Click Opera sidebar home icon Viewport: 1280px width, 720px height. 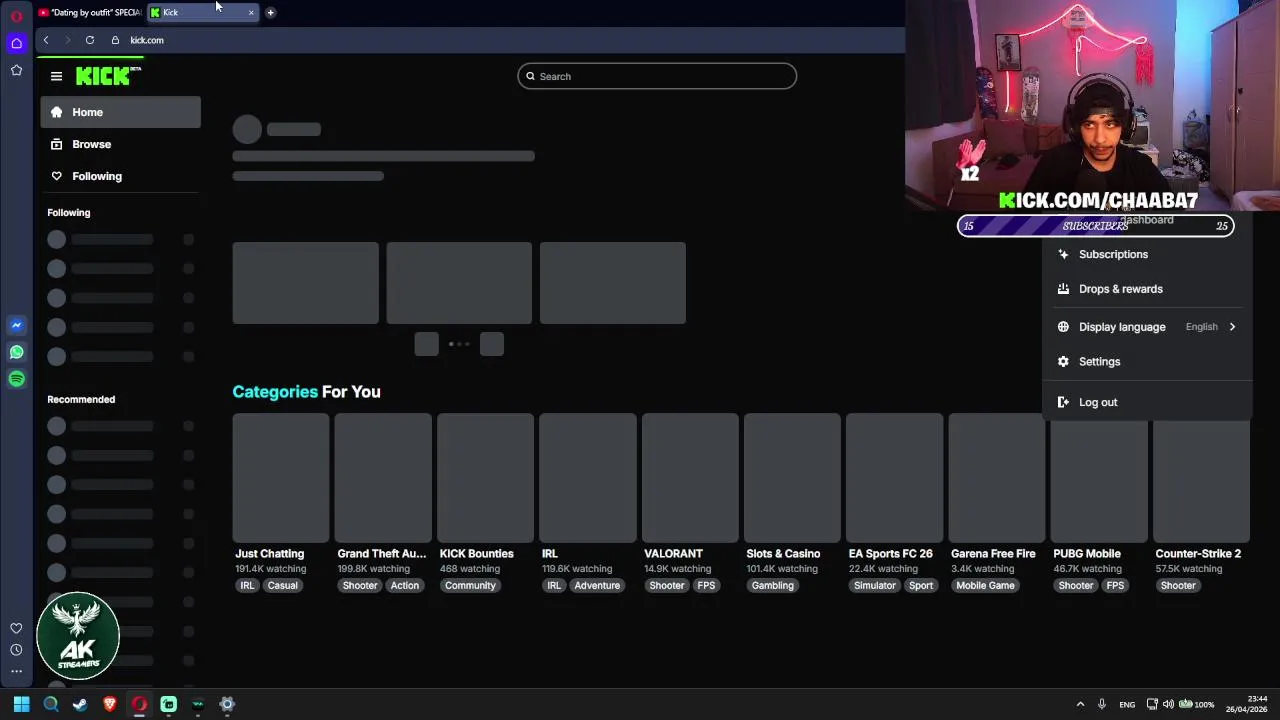click(16, 43)
